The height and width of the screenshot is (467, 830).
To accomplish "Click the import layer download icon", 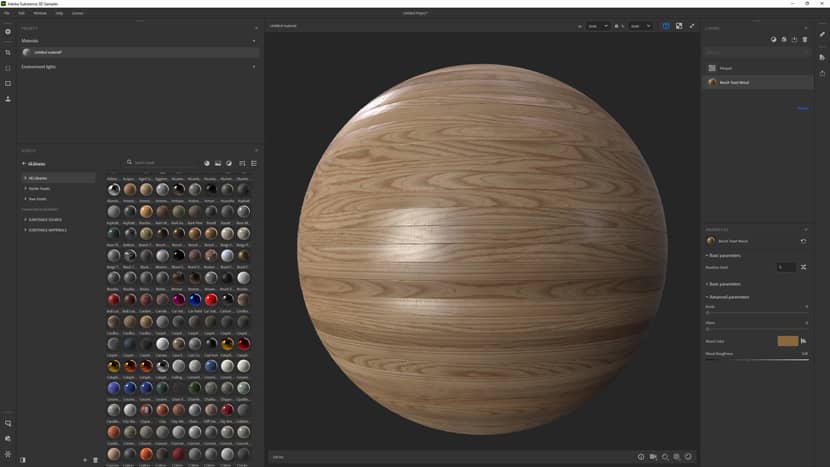I will pyautogui.click(x=795, y=40).
